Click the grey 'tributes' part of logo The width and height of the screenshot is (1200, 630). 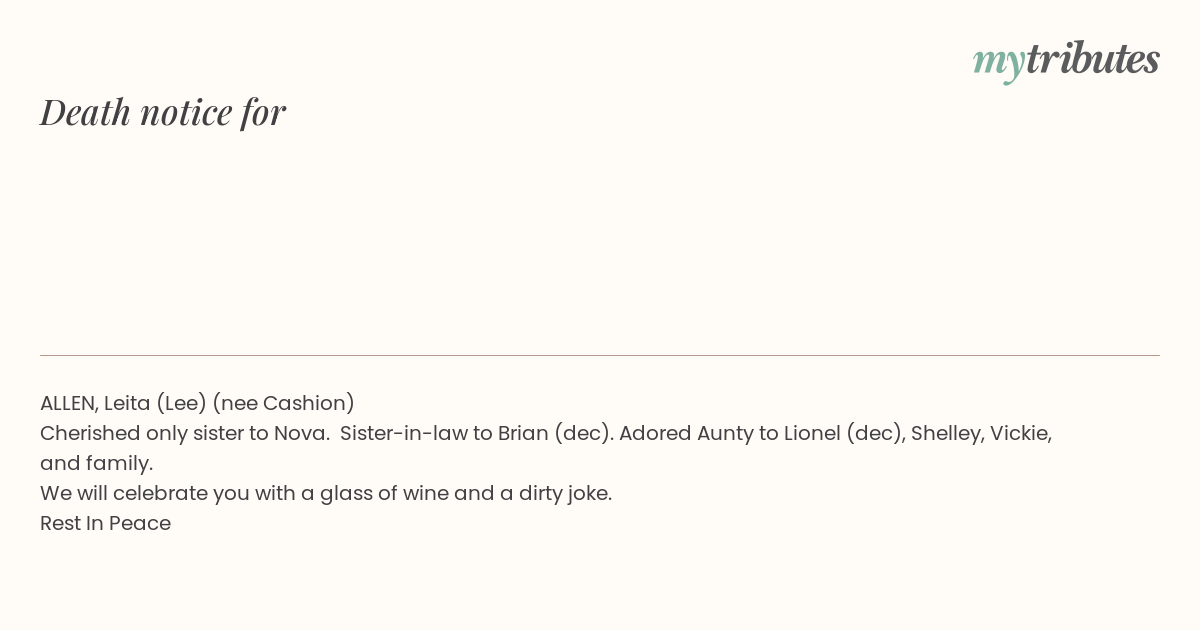[1093, 58]
